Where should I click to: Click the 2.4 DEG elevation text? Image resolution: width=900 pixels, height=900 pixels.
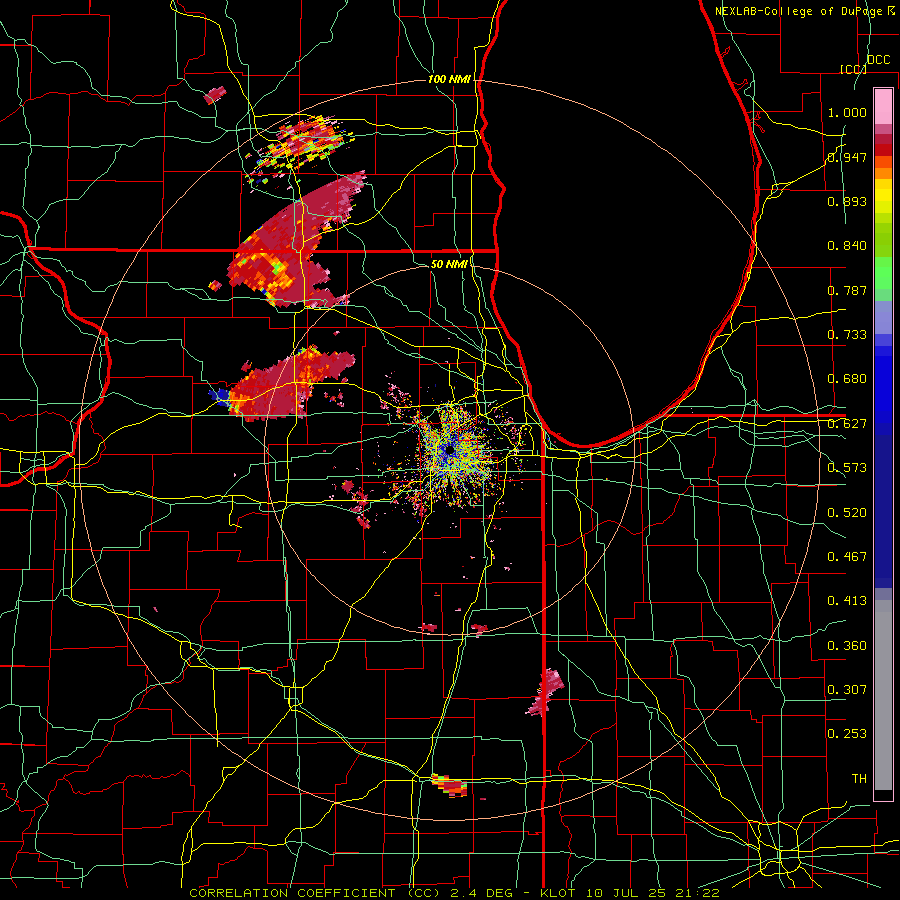click(x=481, y=893)
